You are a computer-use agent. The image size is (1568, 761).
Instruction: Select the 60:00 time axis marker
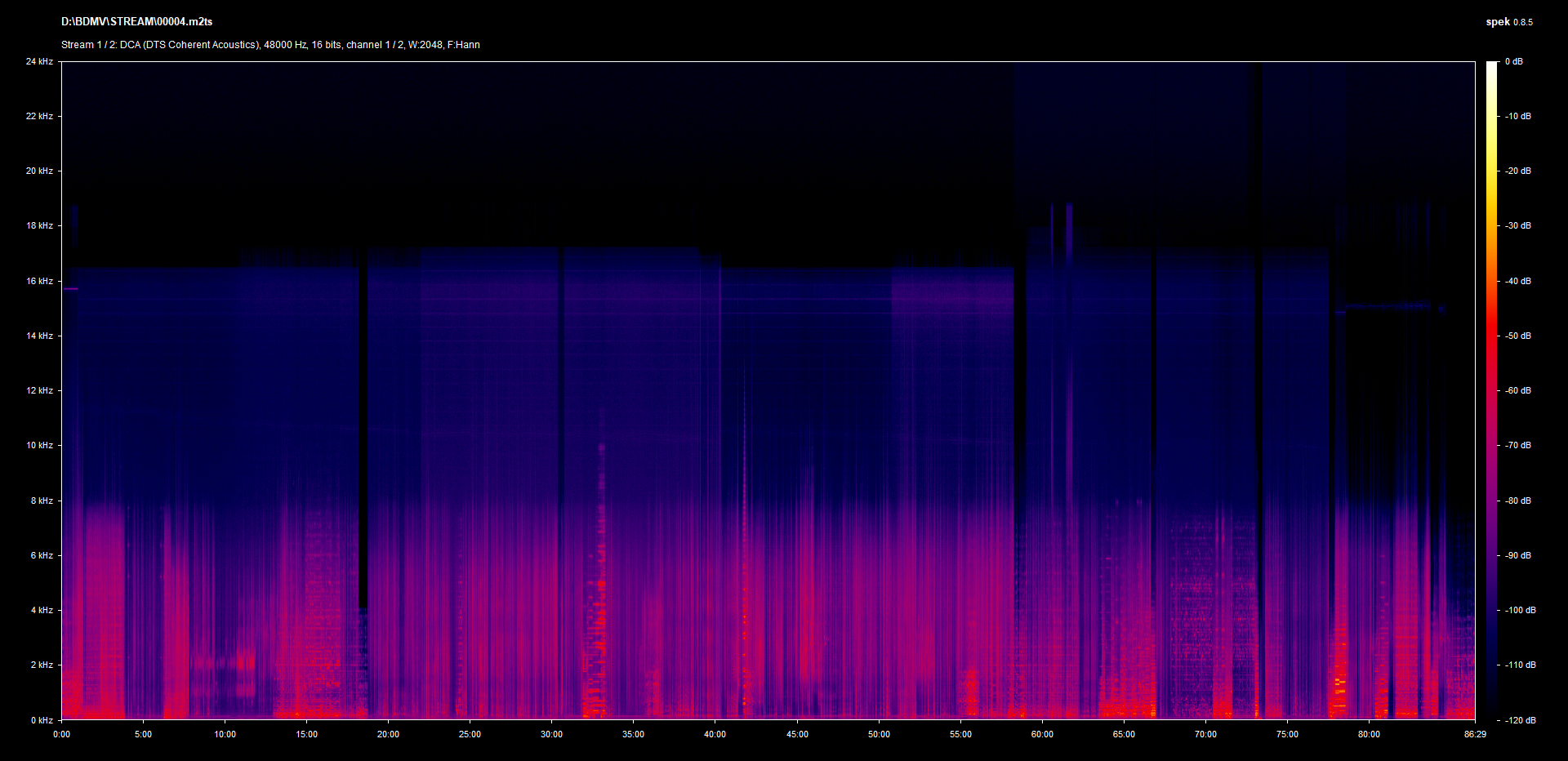(1042, 734)
